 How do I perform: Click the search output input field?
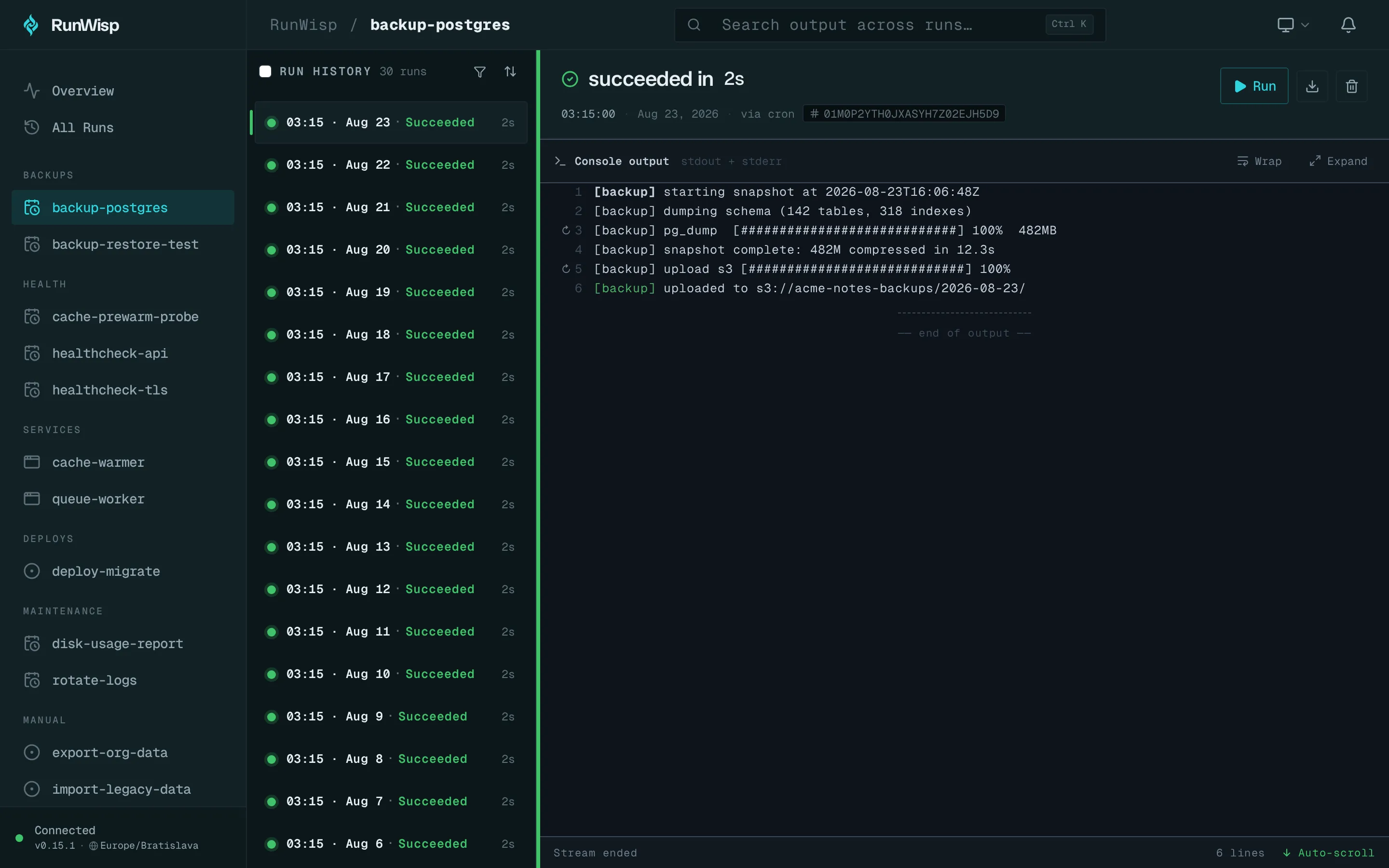[890, 25]
